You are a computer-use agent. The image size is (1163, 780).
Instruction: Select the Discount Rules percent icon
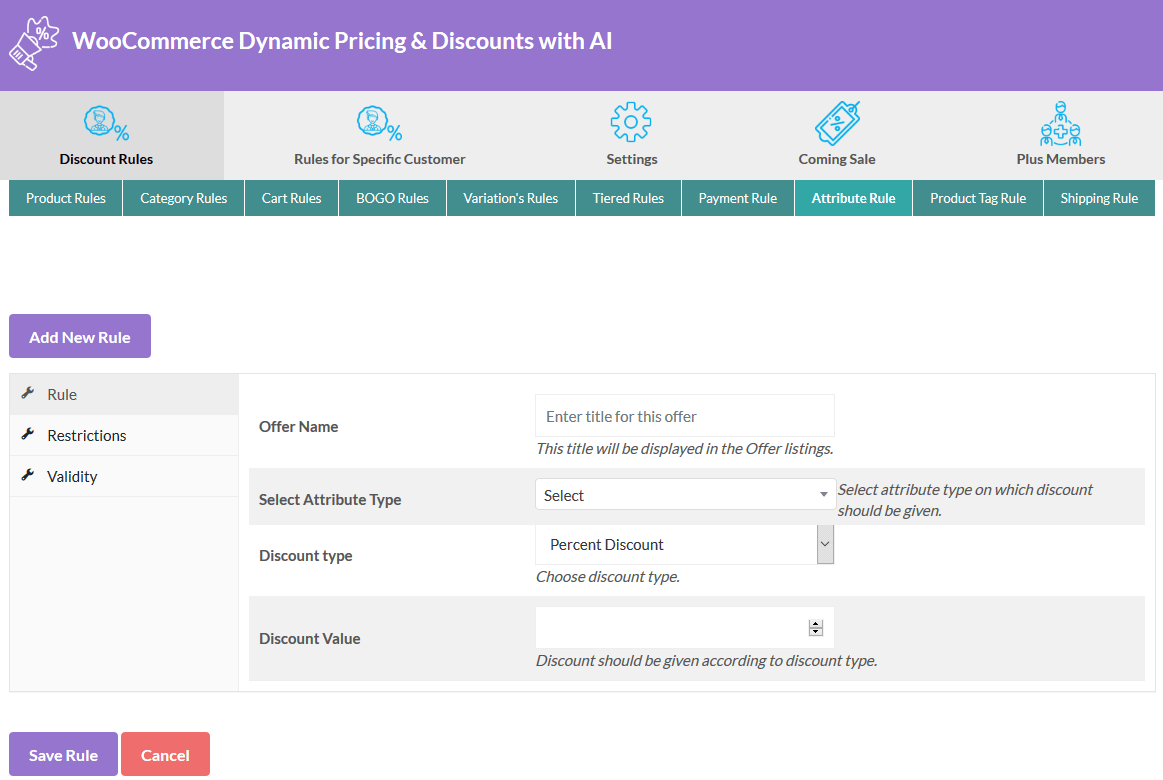pos(106,122)
